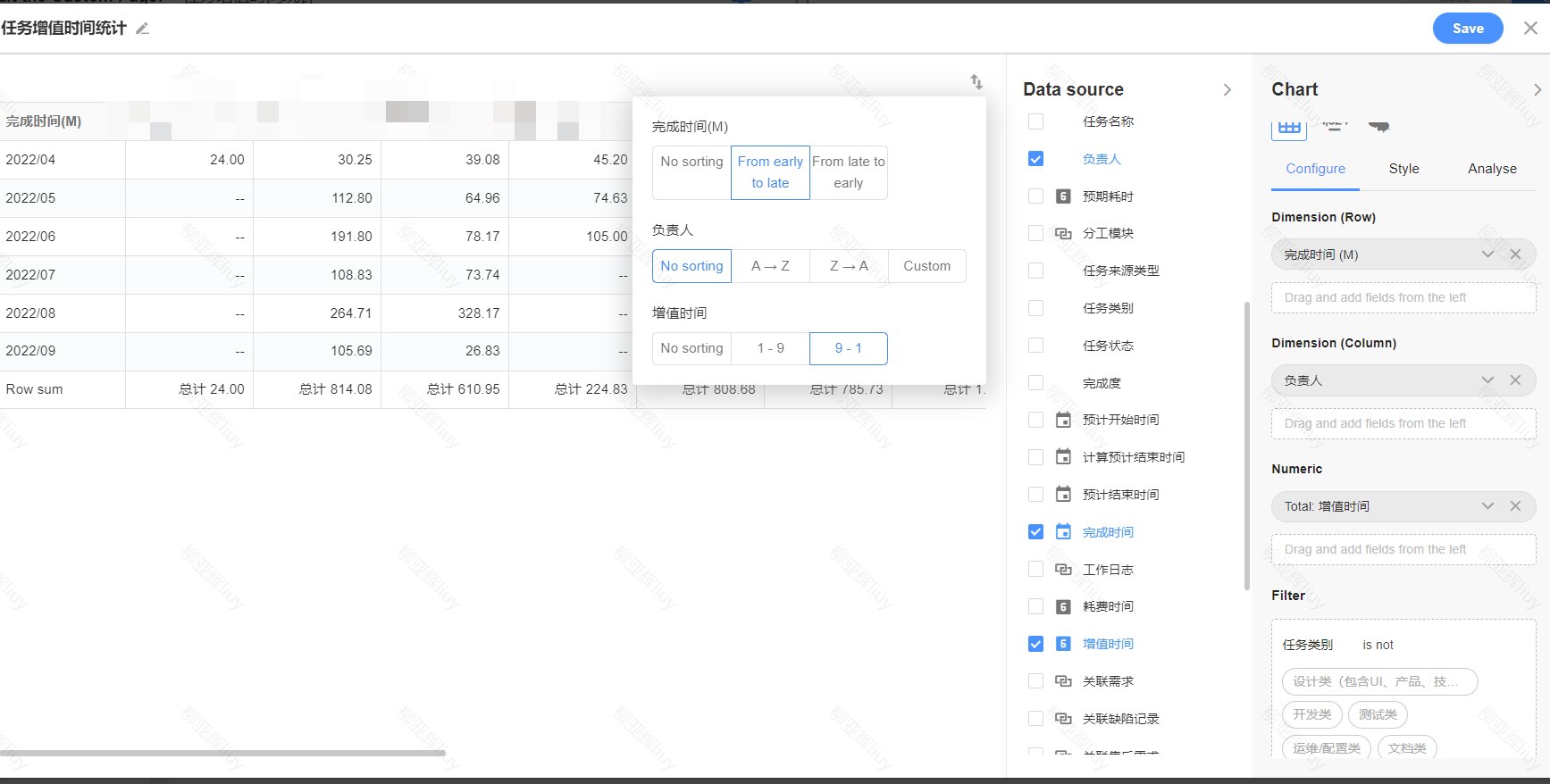1550x784 pixels.
Task: Open the Analyse tab
Action: point(1492,169)
